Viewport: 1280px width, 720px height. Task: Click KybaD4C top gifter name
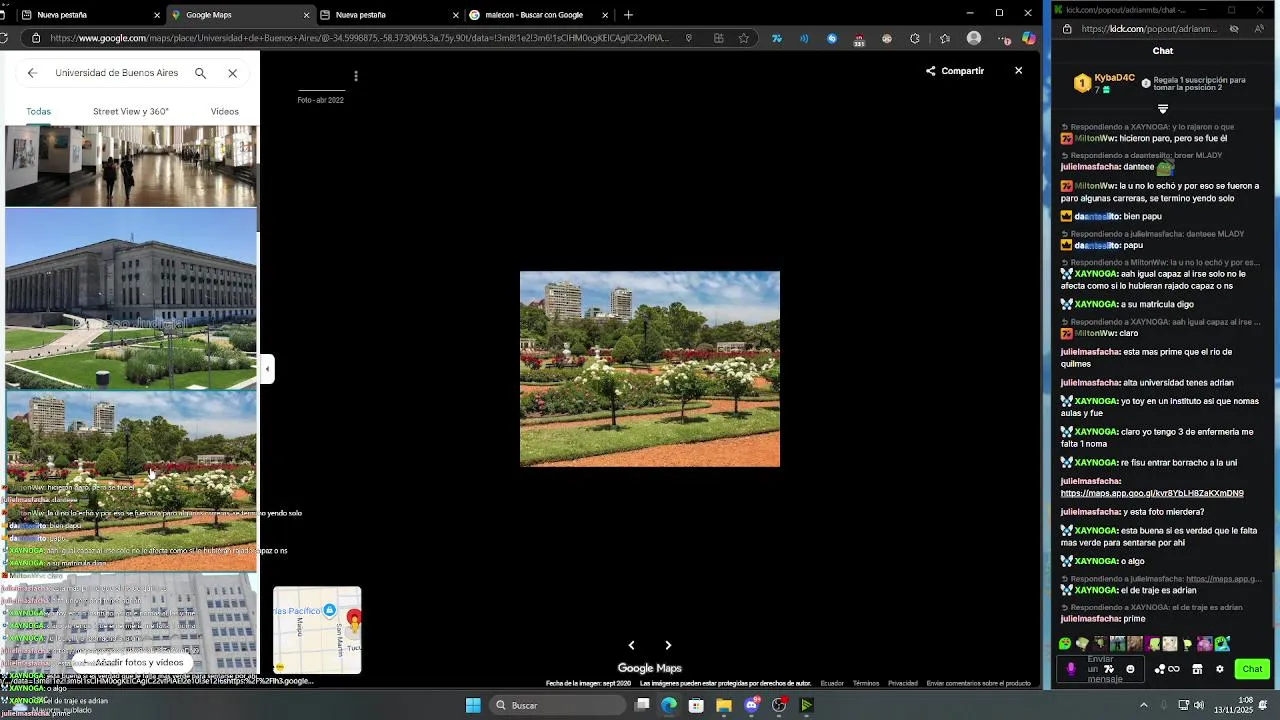(1114, 77)
